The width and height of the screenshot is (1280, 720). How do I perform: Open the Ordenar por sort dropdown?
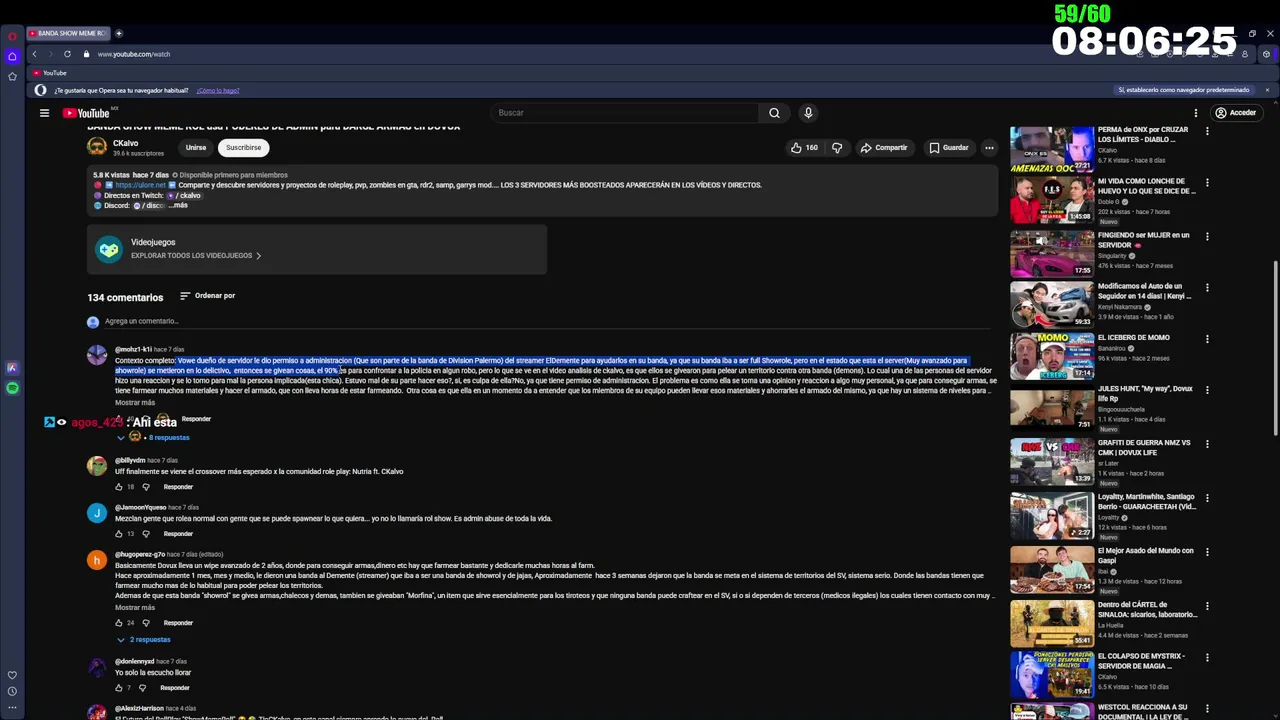(x=208, y=296)
